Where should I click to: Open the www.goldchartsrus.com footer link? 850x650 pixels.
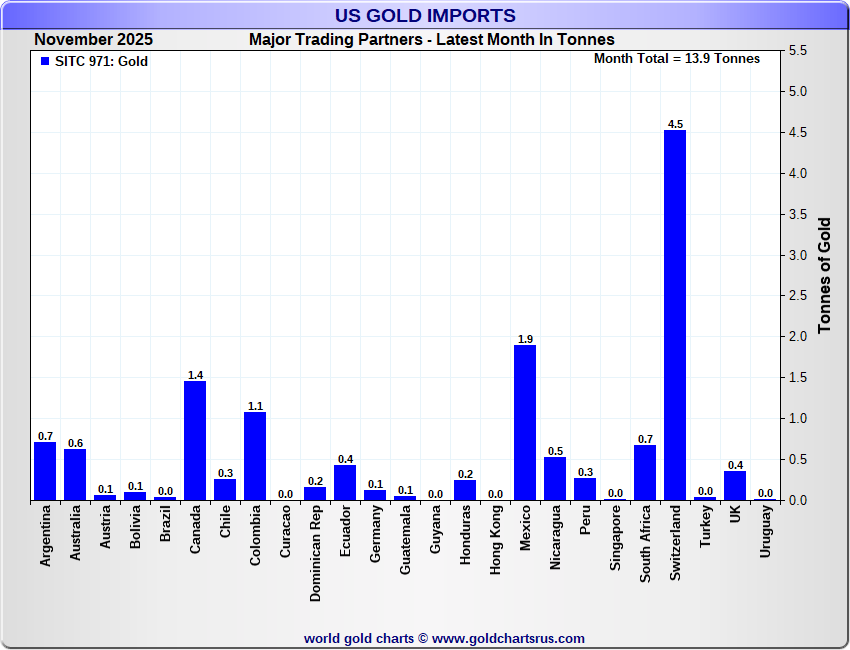click(508, 638)
